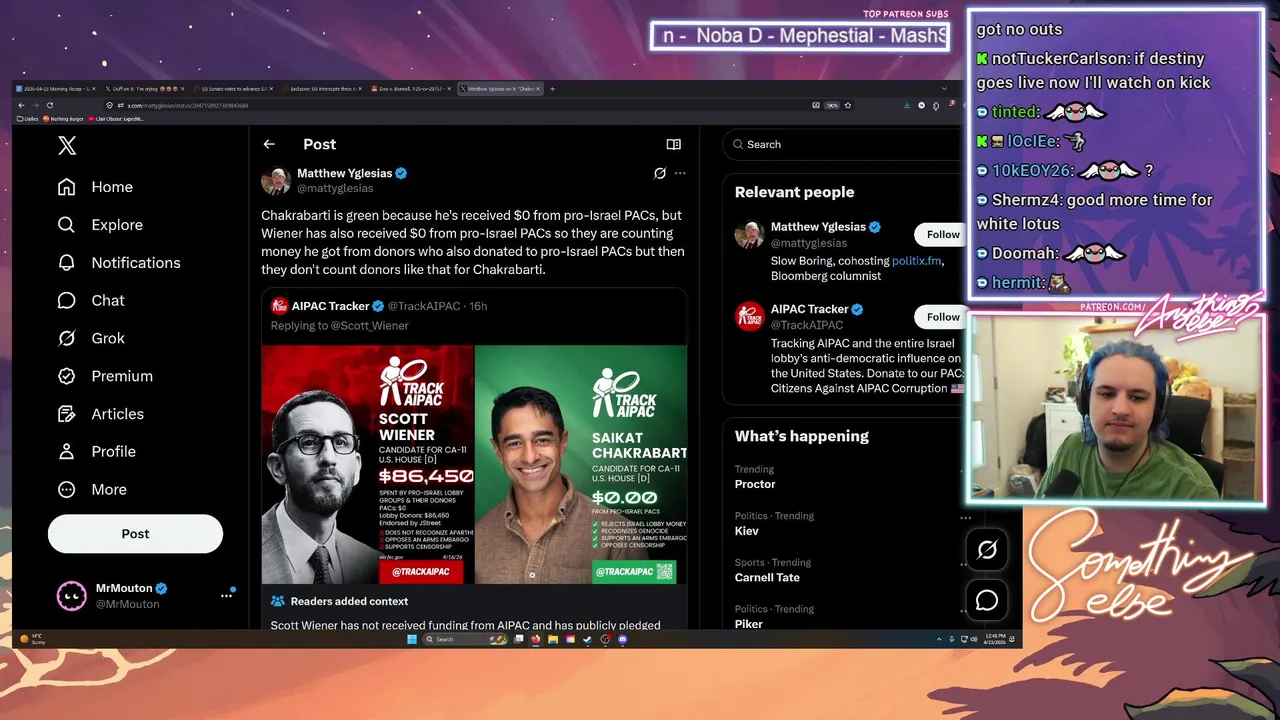Open Matthew Yglesias avatar in Relevant people
Screen dimensions: 1280x720
coord(750,235)
